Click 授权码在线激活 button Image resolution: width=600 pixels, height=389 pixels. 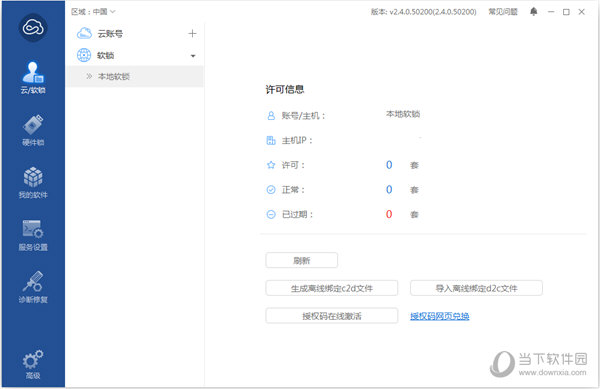pos(331,316)
